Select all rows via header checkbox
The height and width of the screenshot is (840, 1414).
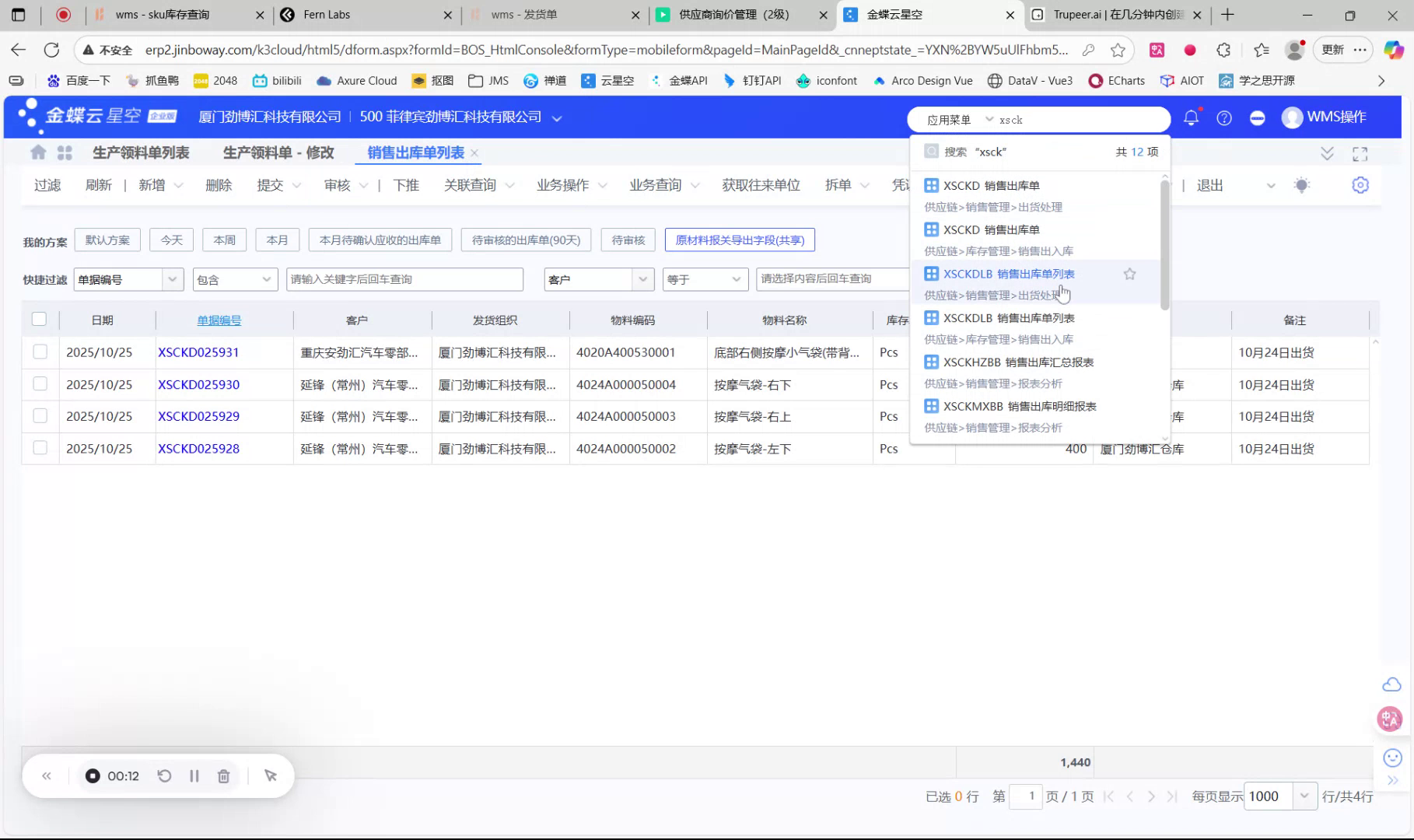[x=40, y=319]
